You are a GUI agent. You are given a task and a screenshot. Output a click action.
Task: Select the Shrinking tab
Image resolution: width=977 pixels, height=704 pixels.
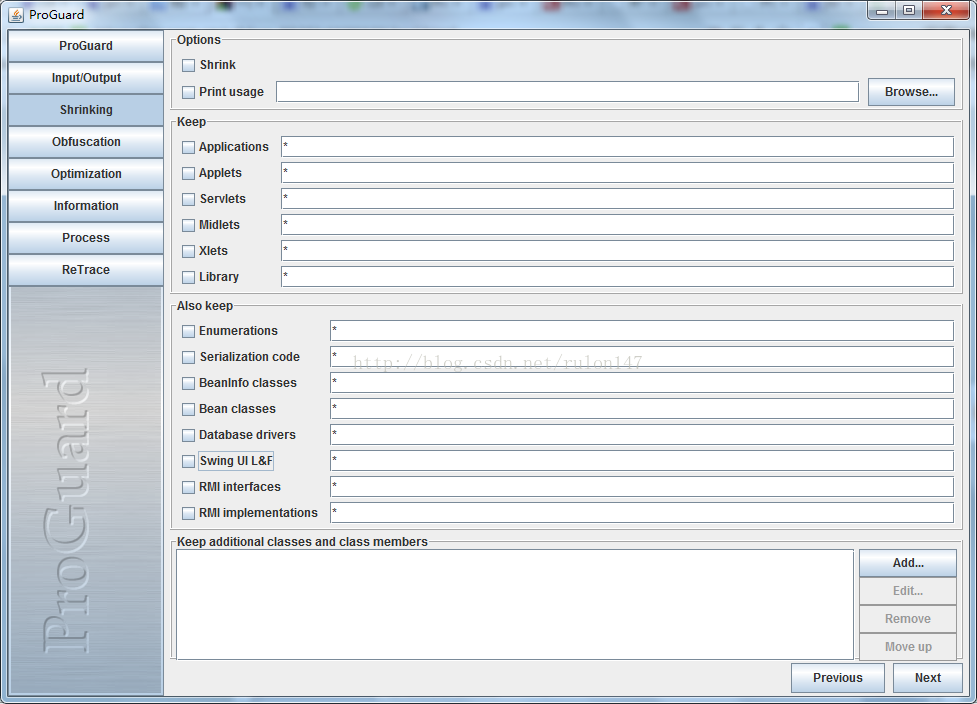[x=86, y=110]
